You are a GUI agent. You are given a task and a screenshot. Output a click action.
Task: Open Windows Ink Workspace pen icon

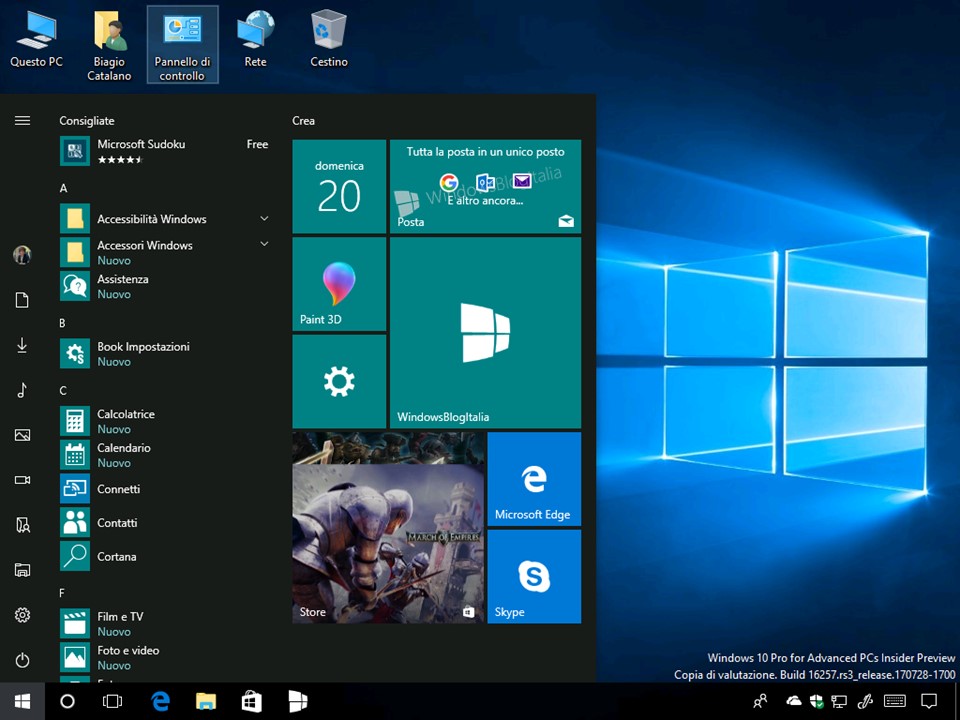(x=865, y=701)
